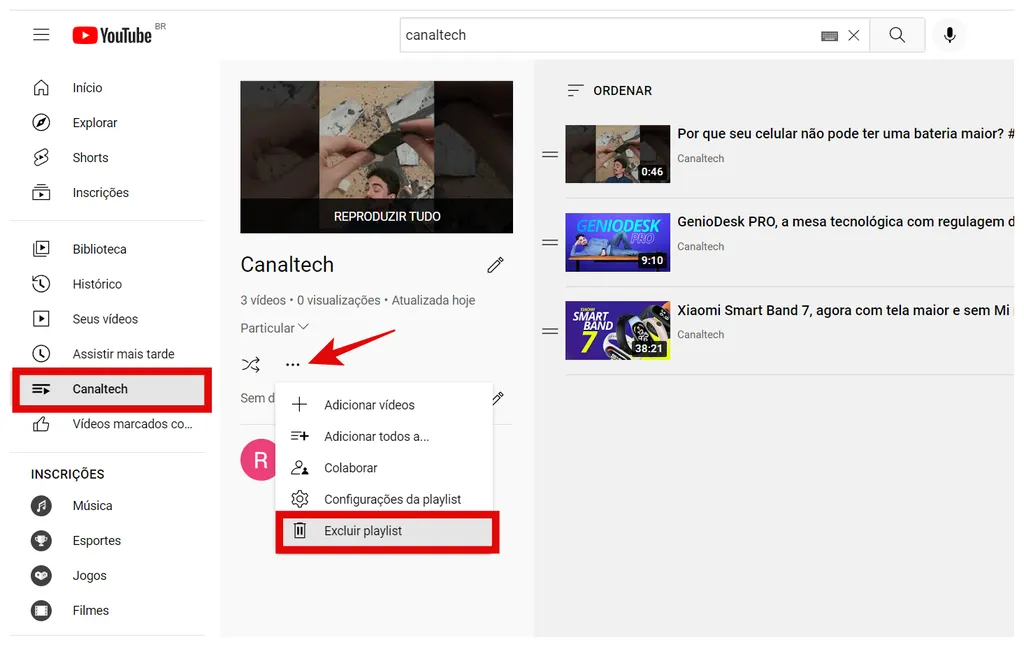Select Canaltech playlist in sidebar
Viewport: 1024px width, 647px height.
click(112, 389)
